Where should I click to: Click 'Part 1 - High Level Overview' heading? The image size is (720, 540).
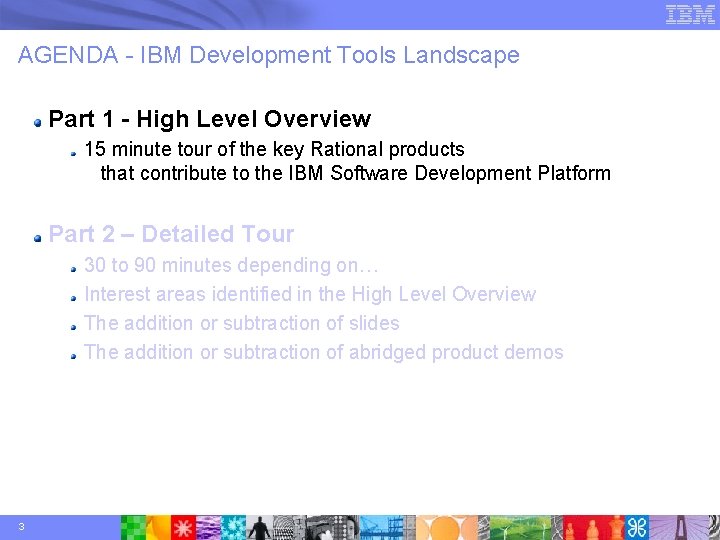point(209,119)
